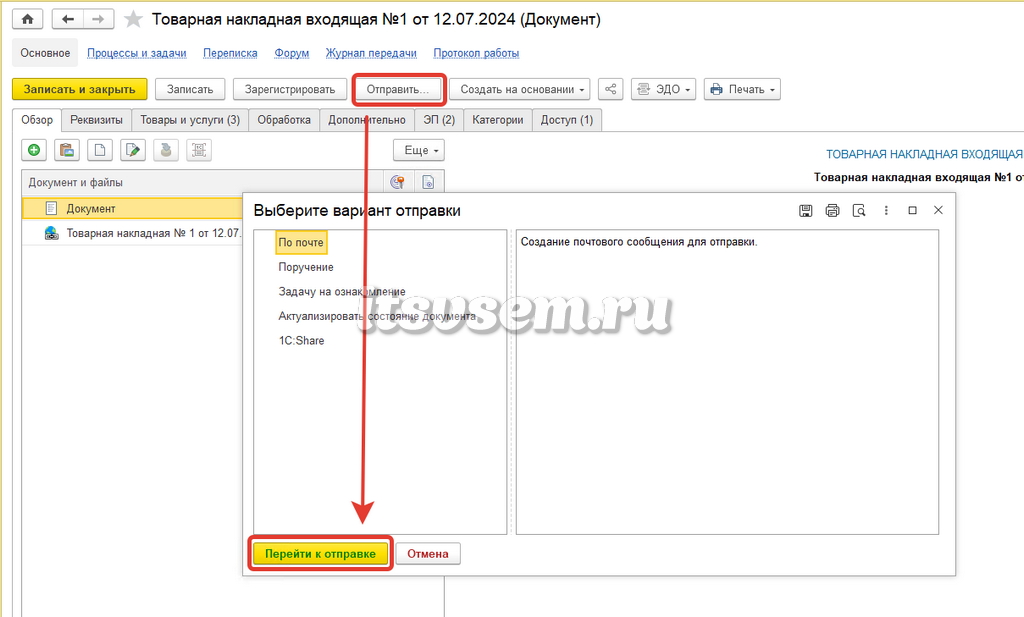Click the Отмена button
Screen dimensions: 1024x617
click(x=428, y=554)
